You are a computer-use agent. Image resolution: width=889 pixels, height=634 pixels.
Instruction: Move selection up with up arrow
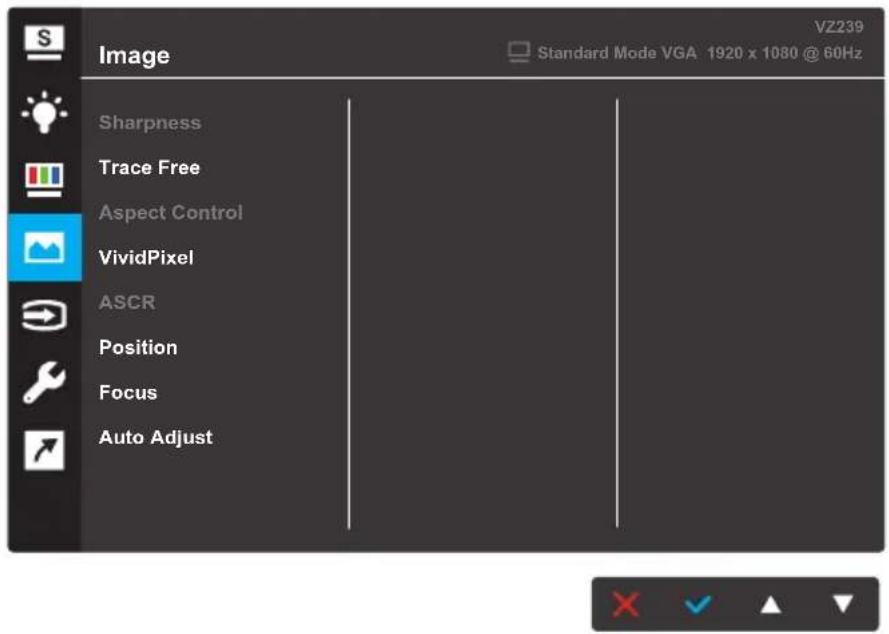tap(770, 605)
